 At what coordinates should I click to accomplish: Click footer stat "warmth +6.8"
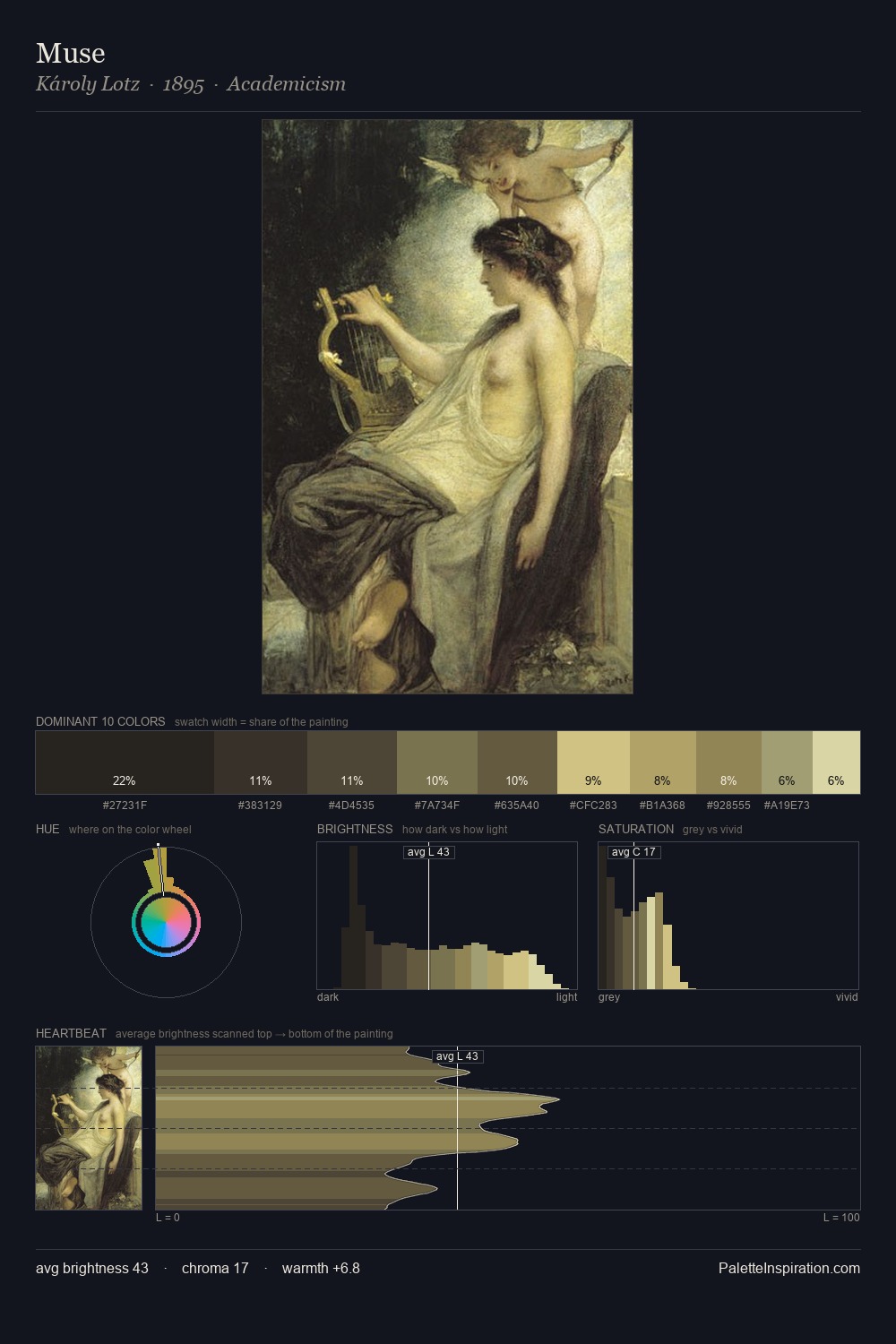tap(321, 1268)
